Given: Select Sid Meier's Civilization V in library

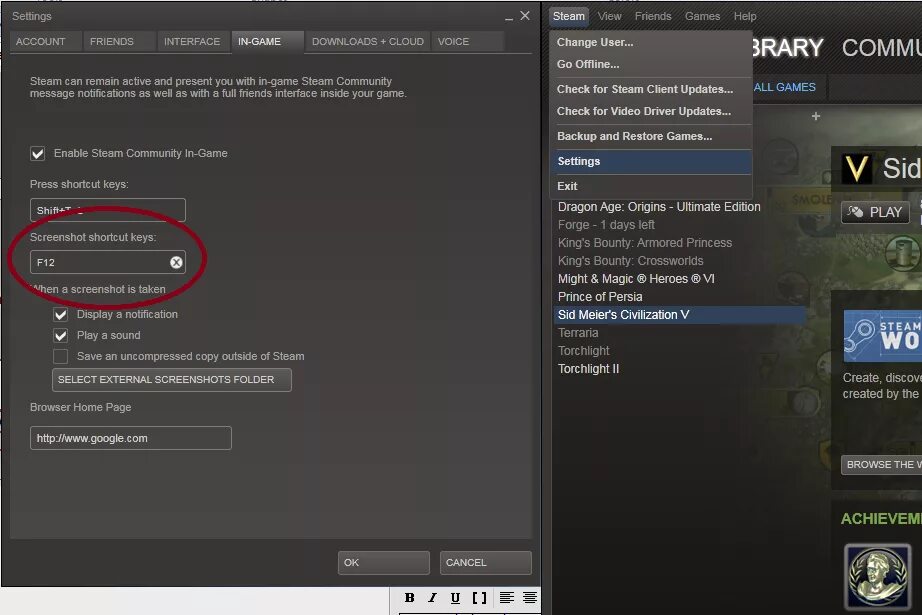Looking at the screenshot, I should 680,315.
